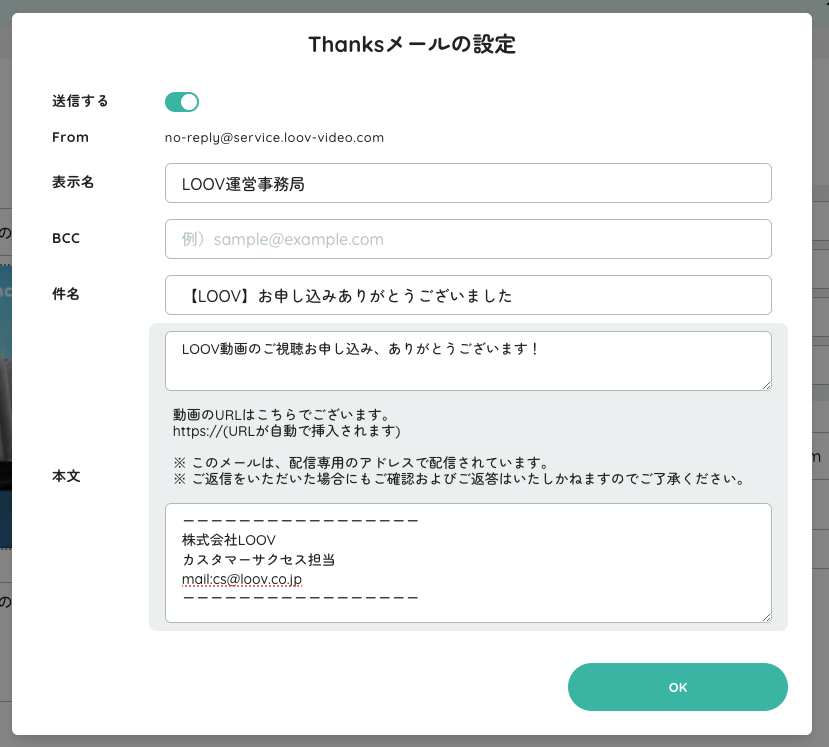Click the カスタマーサクセス担当 line
The width and height of the screenshot is (829, 747).
(x=259, y=559)
